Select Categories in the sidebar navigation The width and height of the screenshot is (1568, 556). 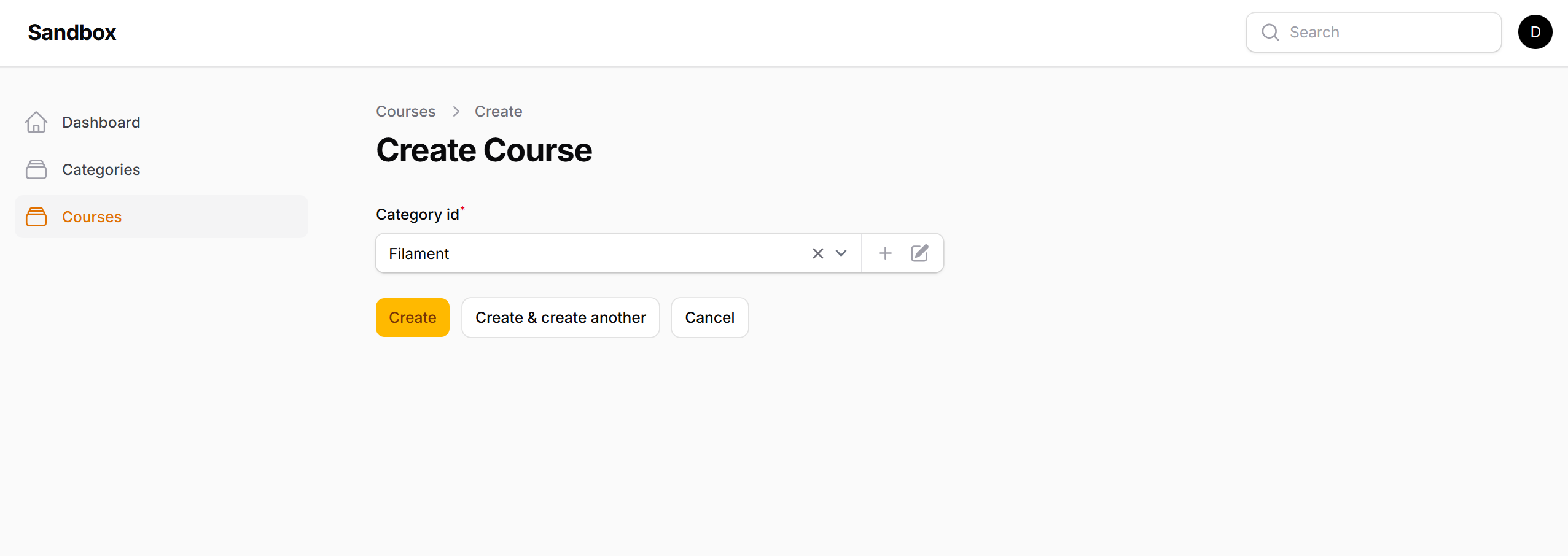point(101,169)
